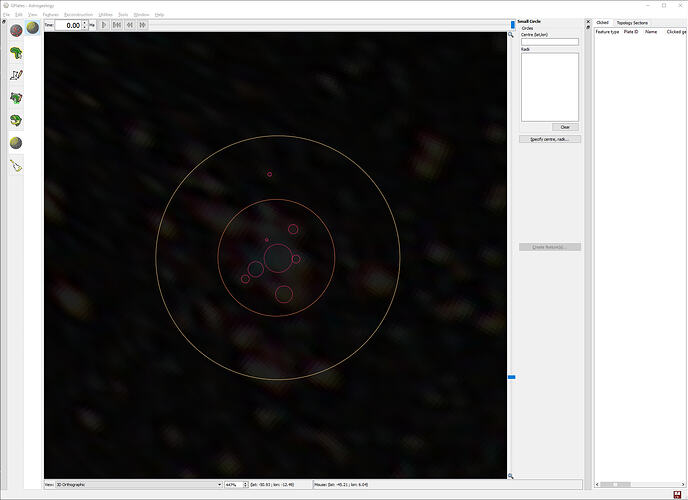Viewport: 688px width, 500px height.
Task: Click the zoom-out magnifier below the zoom slider
Action: tap(511, 476)
